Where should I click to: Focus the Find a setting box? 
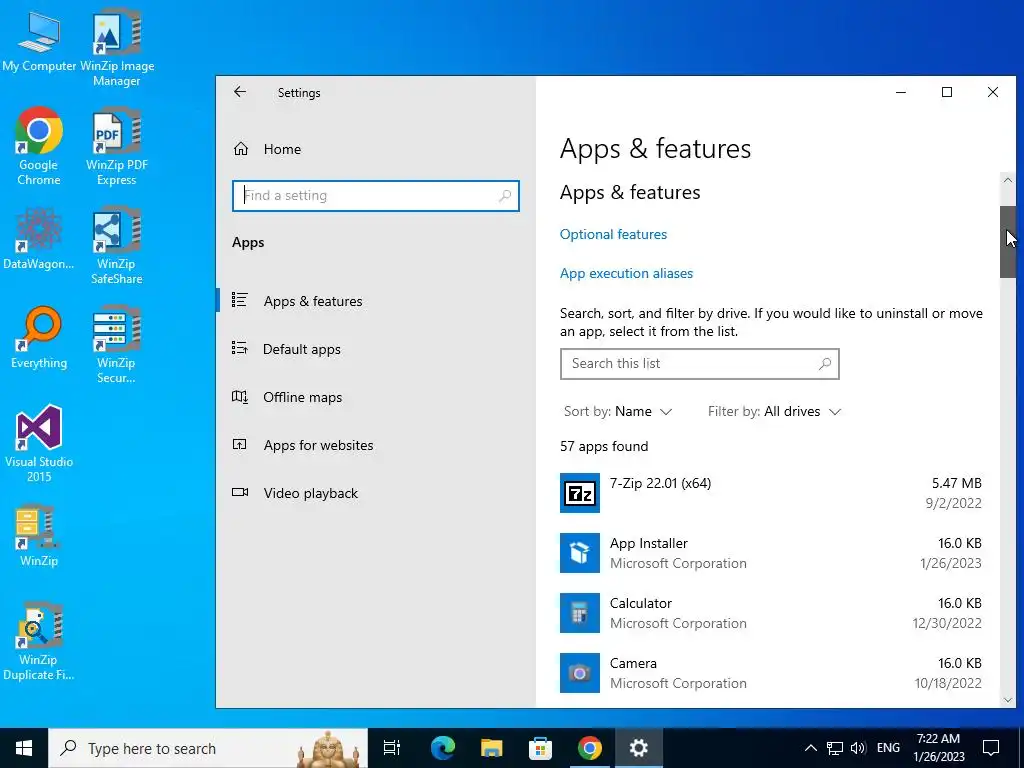tap(376, 196)
